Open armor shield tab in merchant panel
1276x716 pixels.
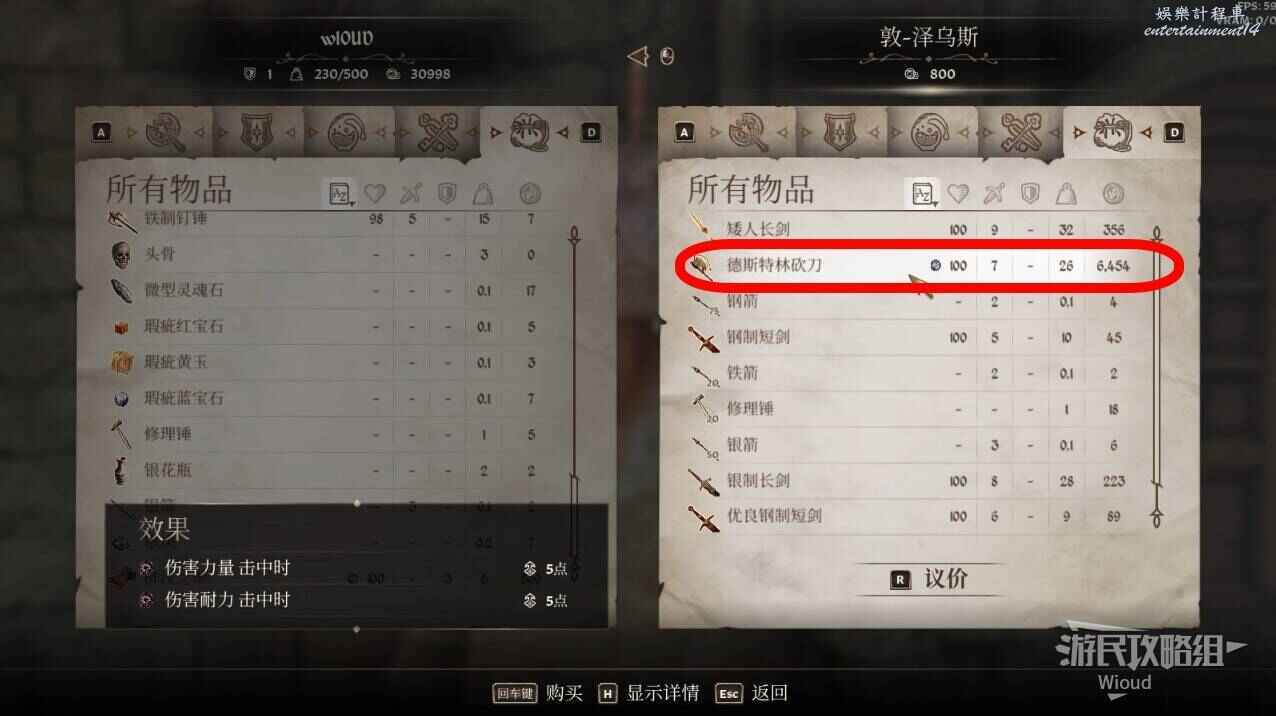tap(840, 132)
